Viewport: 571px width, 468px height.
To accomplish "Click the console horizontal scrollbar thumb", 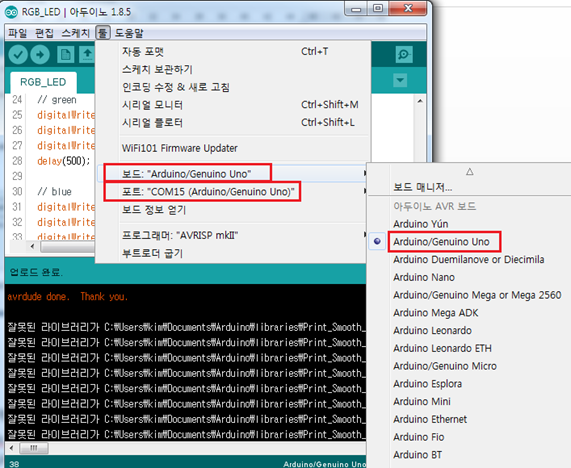I will pyautogui.click(x=34, y=448).
